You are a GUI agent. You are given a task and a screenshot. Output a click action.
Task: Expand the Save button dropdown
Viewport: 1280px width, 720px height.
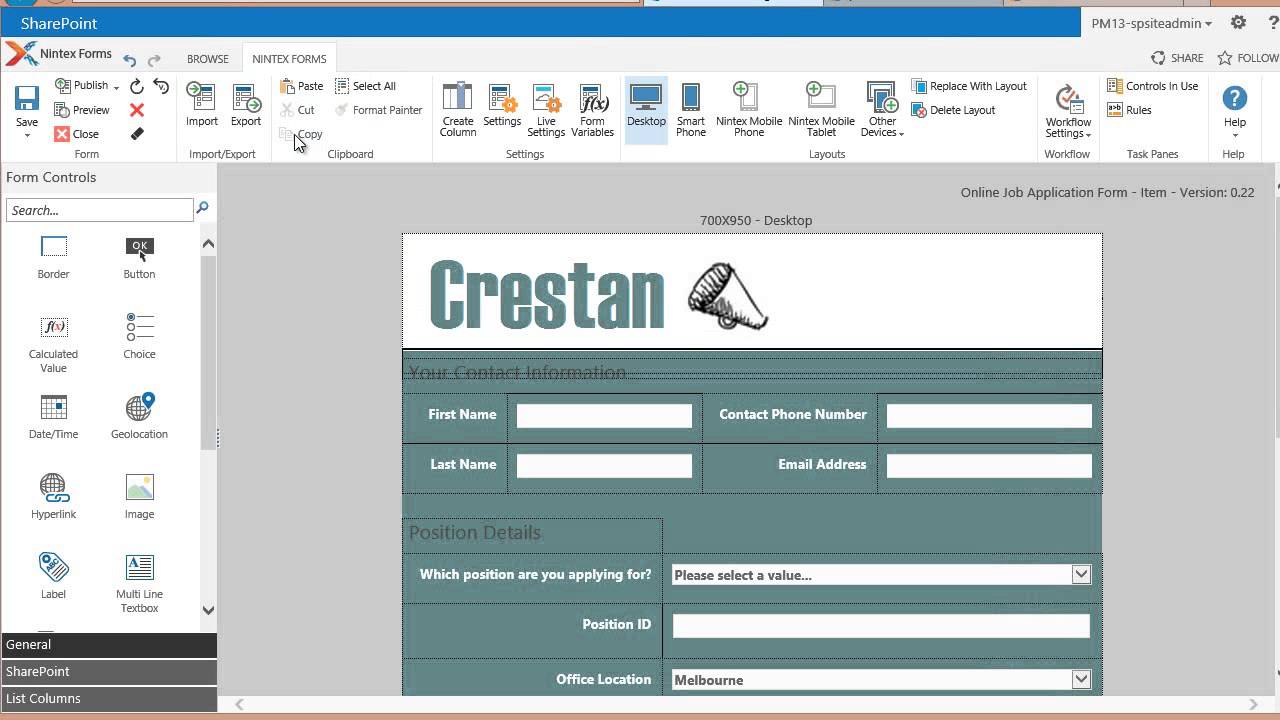27,135
